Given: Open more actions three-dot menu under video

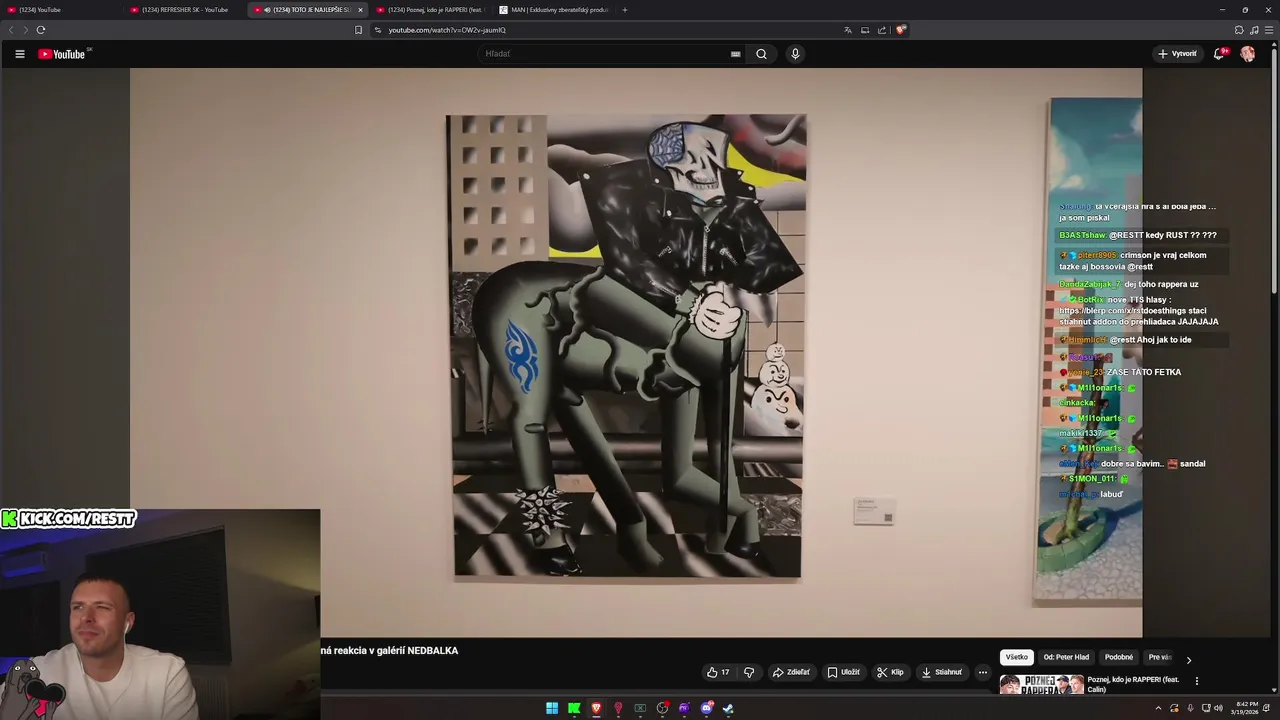Looking at the screenshot, I should pos(983,672).
